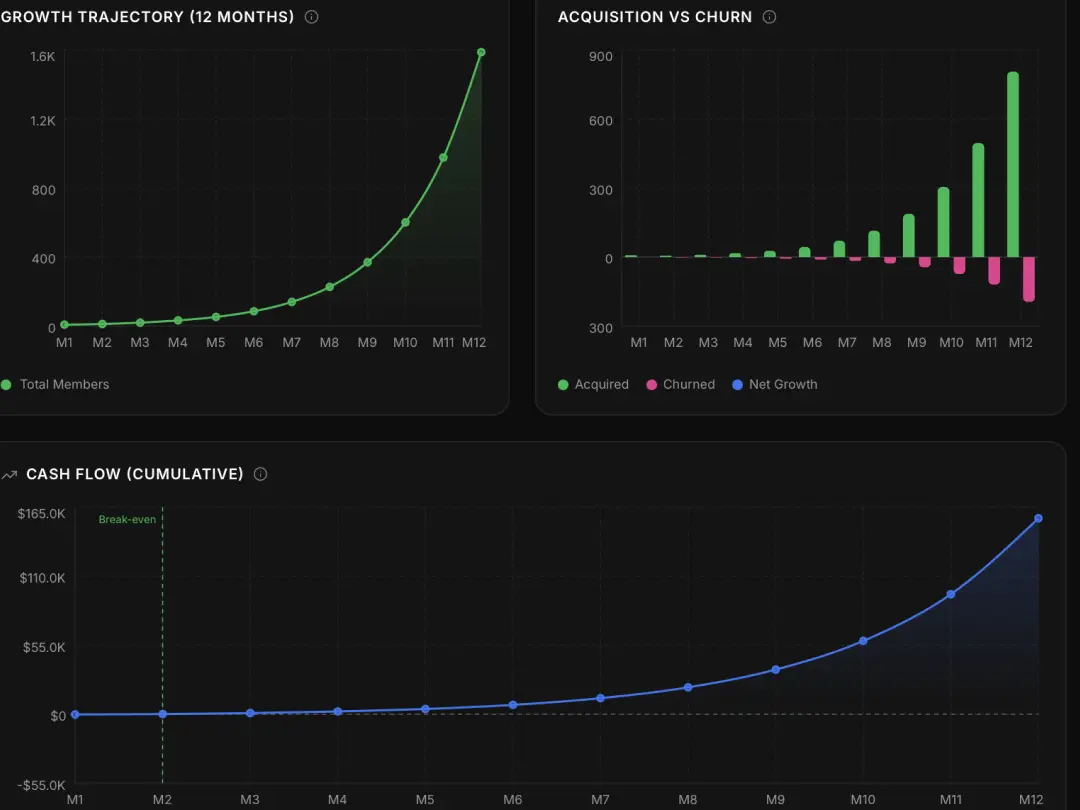Select the M12 data point on Cash Flow line
This screenshot has width=1080, height=810.
pos(1038,518)
